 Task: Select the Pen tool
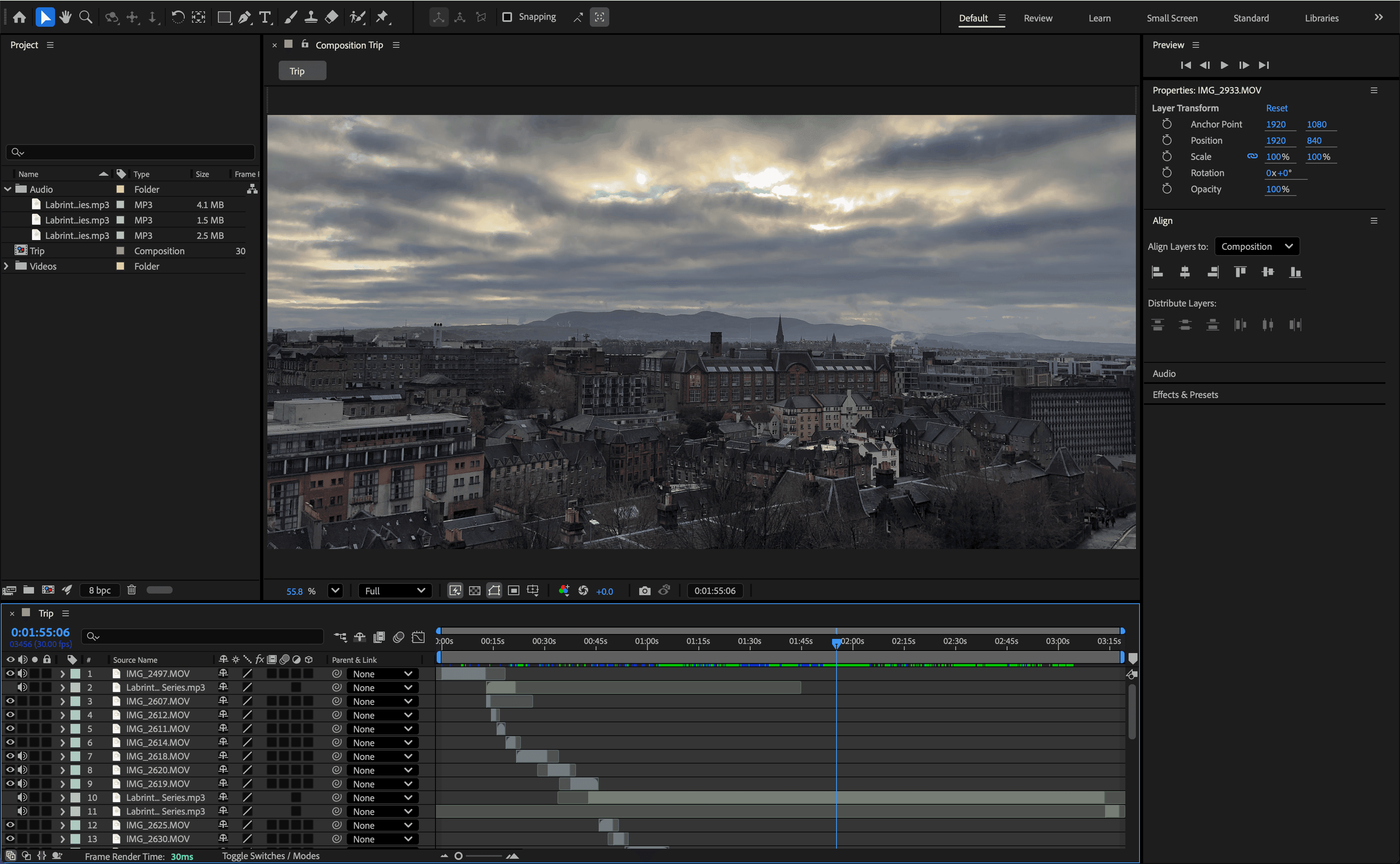245,17
